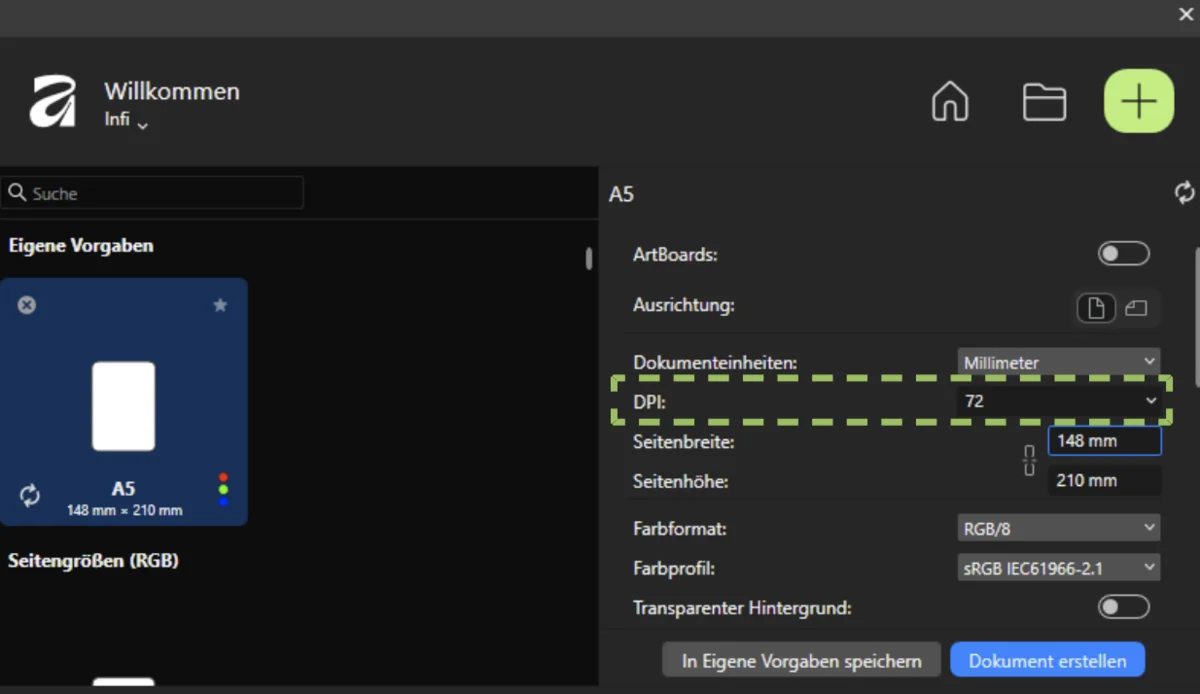Click Dokument erstellen button
Screen dimensions: 1200x694
(x=1047, y=661)
